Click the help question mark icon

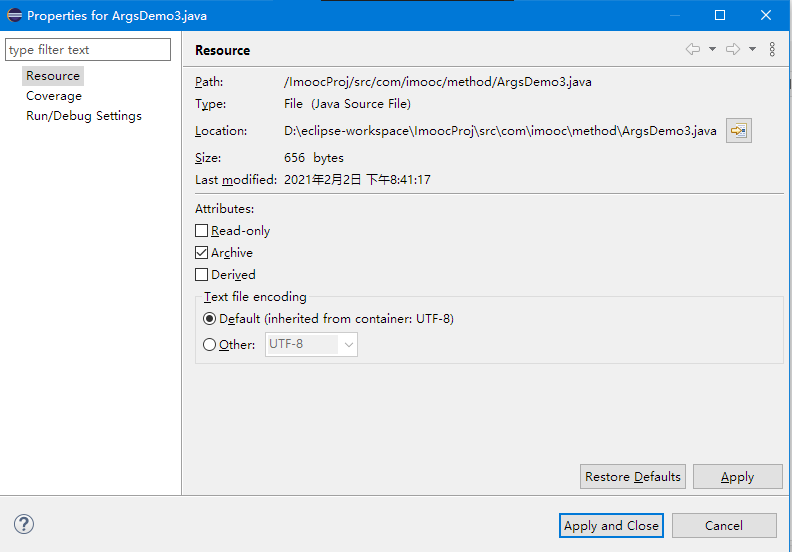[x=24, y=525]
